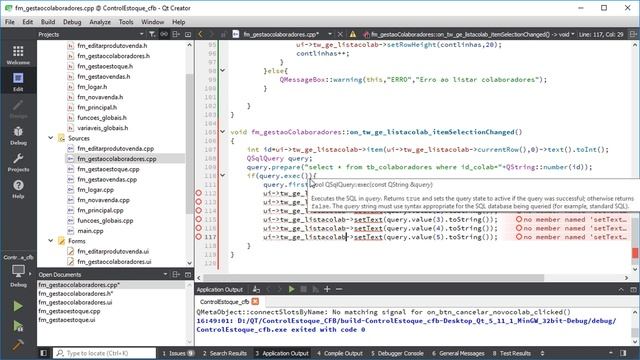
Task: Show the Debugger Console pane
Action: [x=397, y=353]
